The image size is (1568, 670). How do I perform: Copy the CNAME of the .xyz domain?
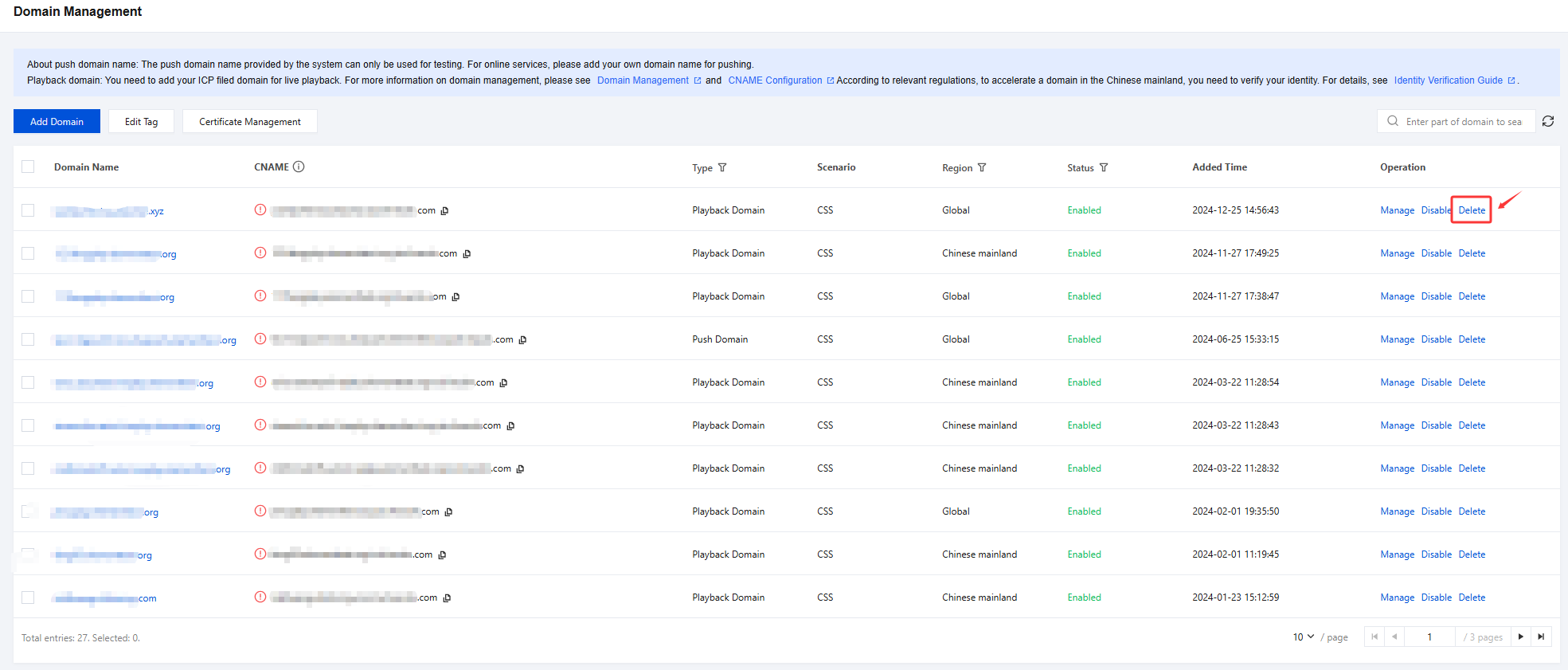point(445,211)
